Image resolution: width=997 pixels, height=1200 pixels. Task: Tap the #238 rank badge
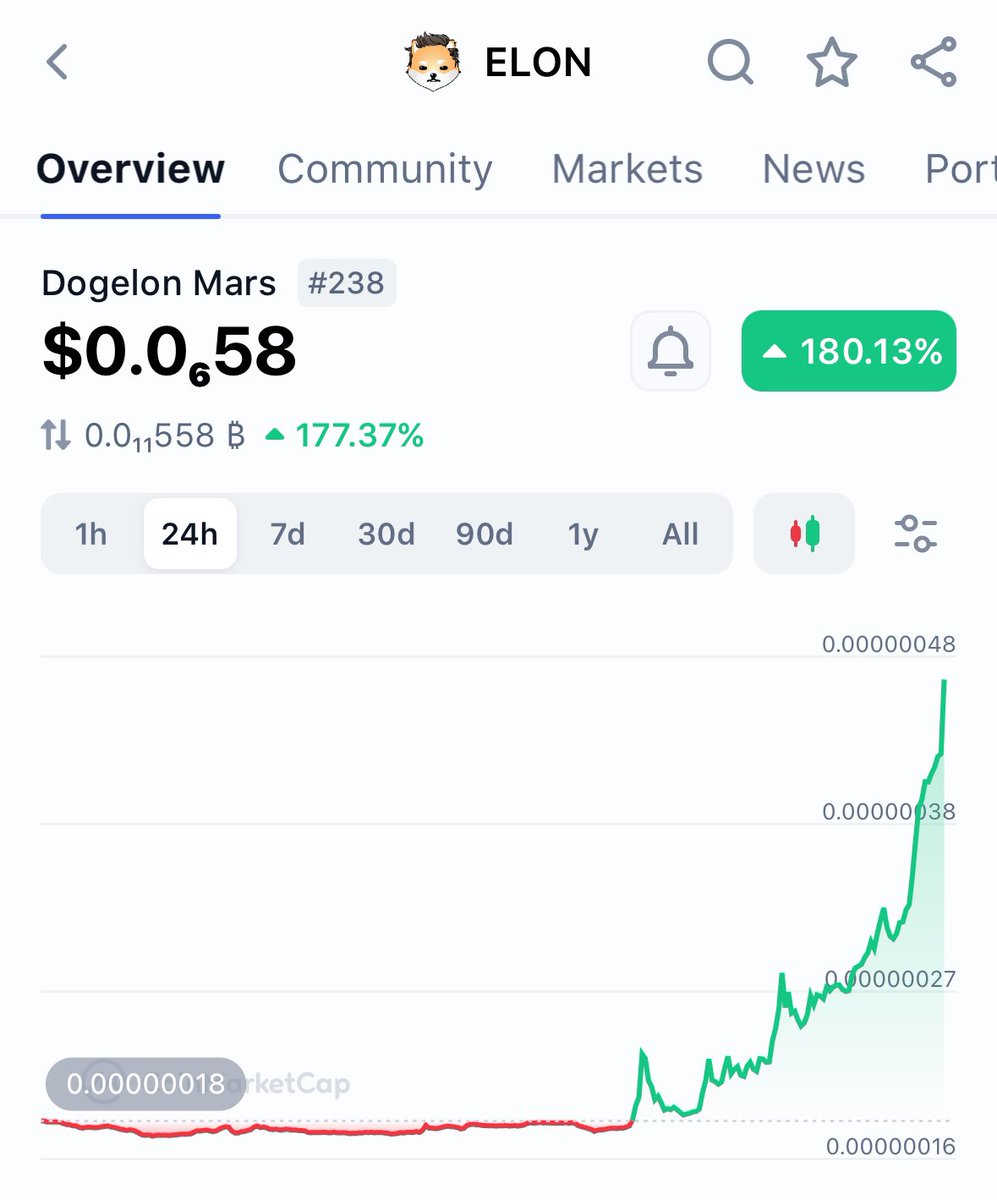pos(346,283)
